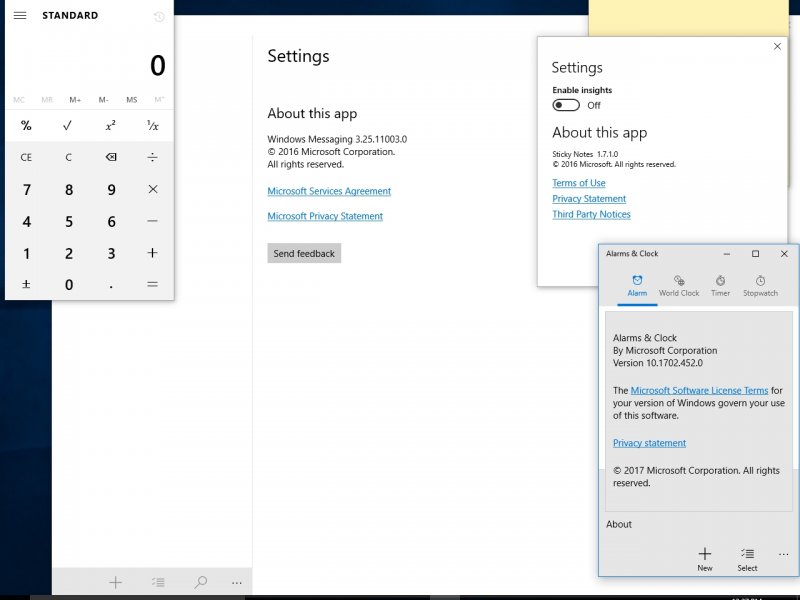Click the plus key in Calculator
The height and width of the screenshot is (600, 800).
(153, 253)
